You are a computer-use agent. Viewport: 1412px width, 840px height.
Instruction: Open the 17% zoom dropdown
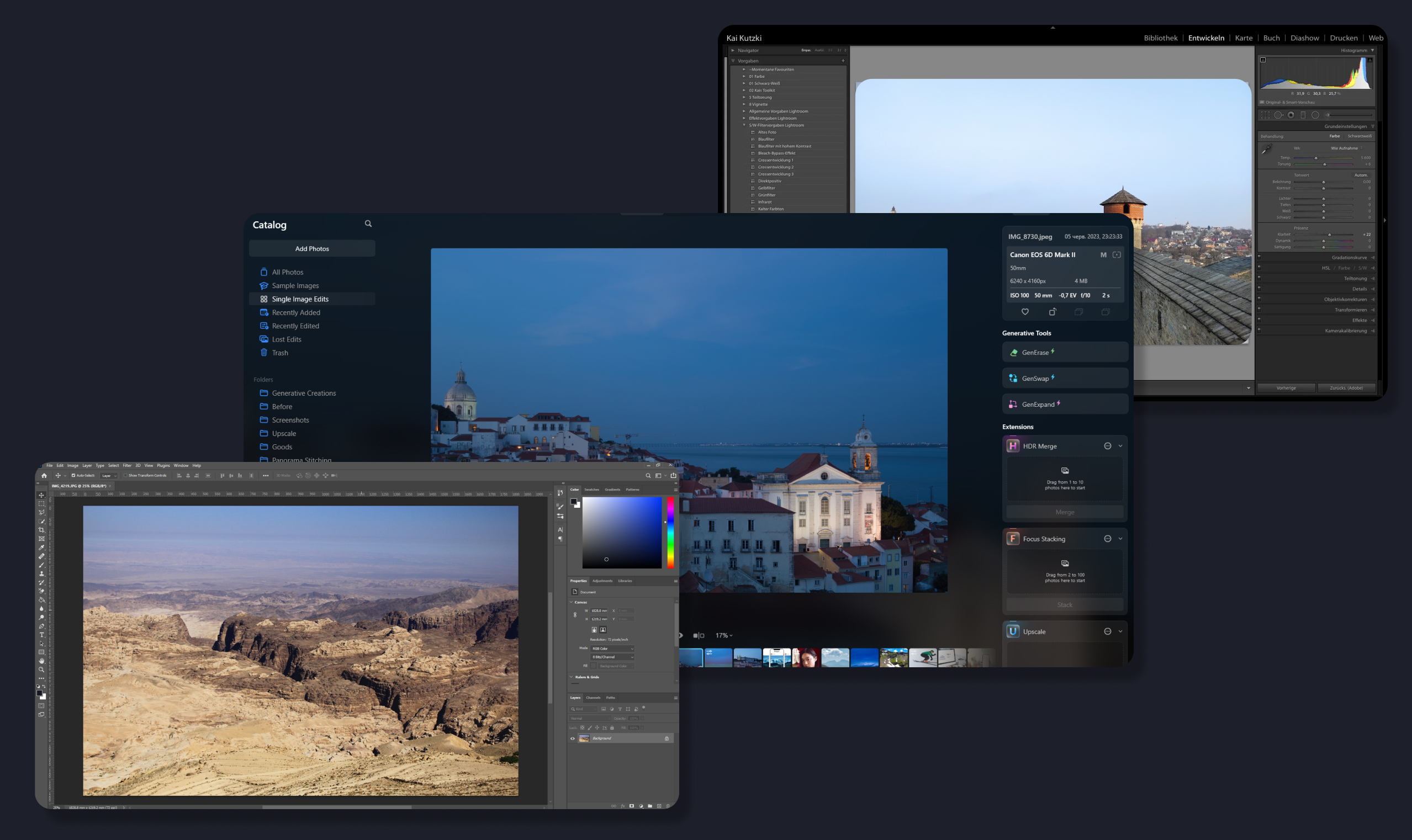click(724, 635)
